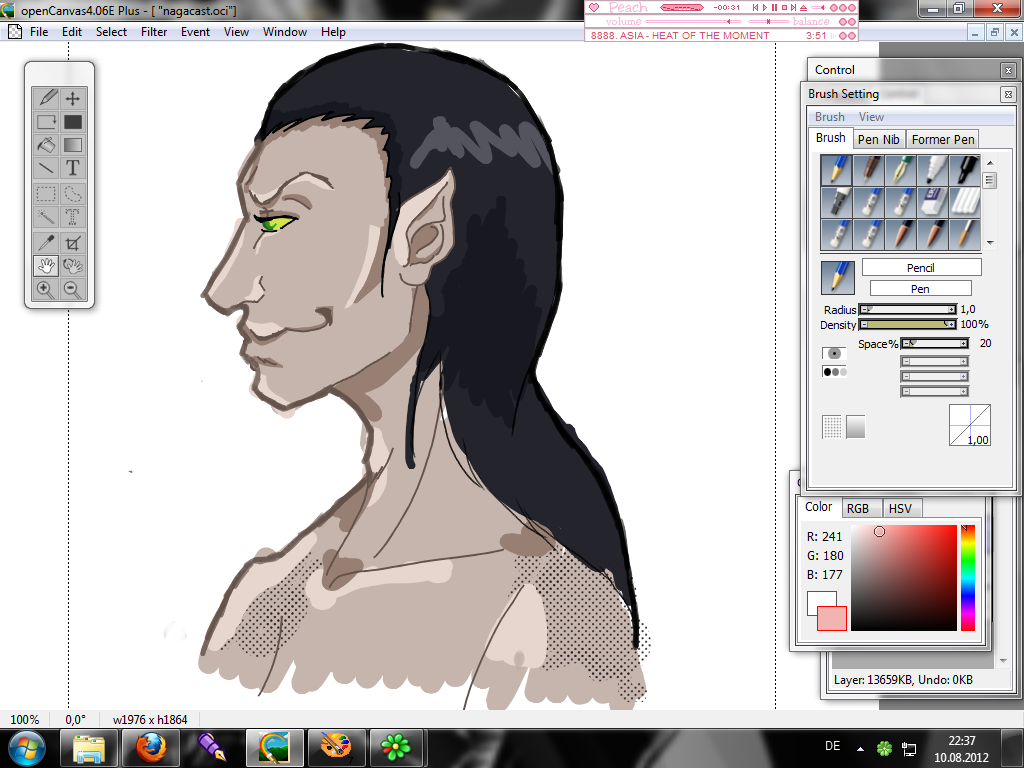
Task: Select the Eyedropper color picker tool
Action: 46,243
